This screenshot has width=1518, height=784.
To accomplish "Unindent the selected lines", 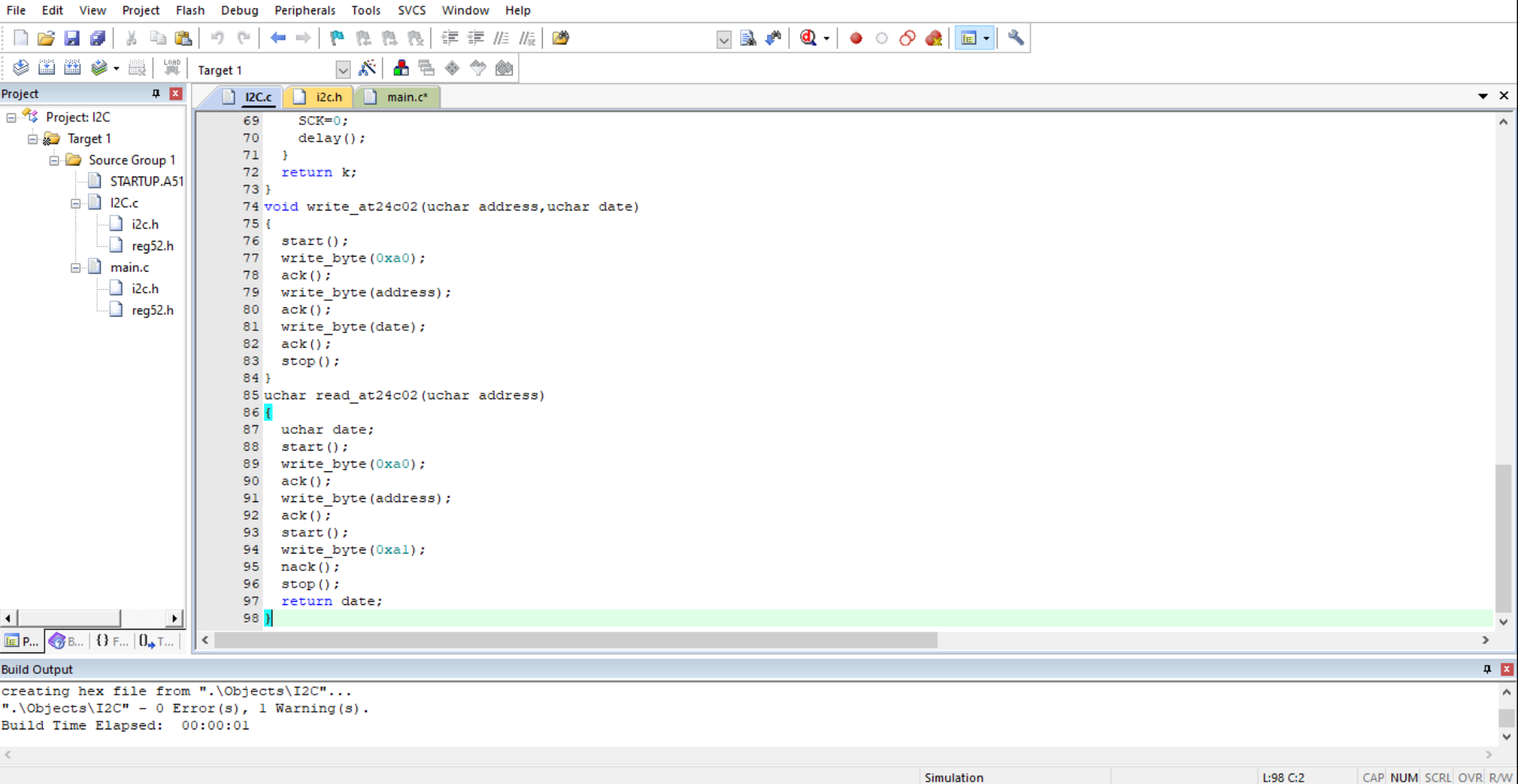I will [475, 38].
